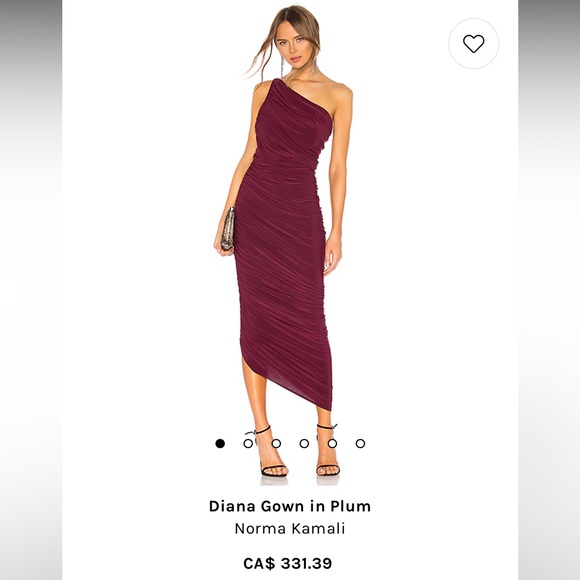580x580 pixels.
Task: Open the Norma Kamali brand link
Action: (290, 528)
